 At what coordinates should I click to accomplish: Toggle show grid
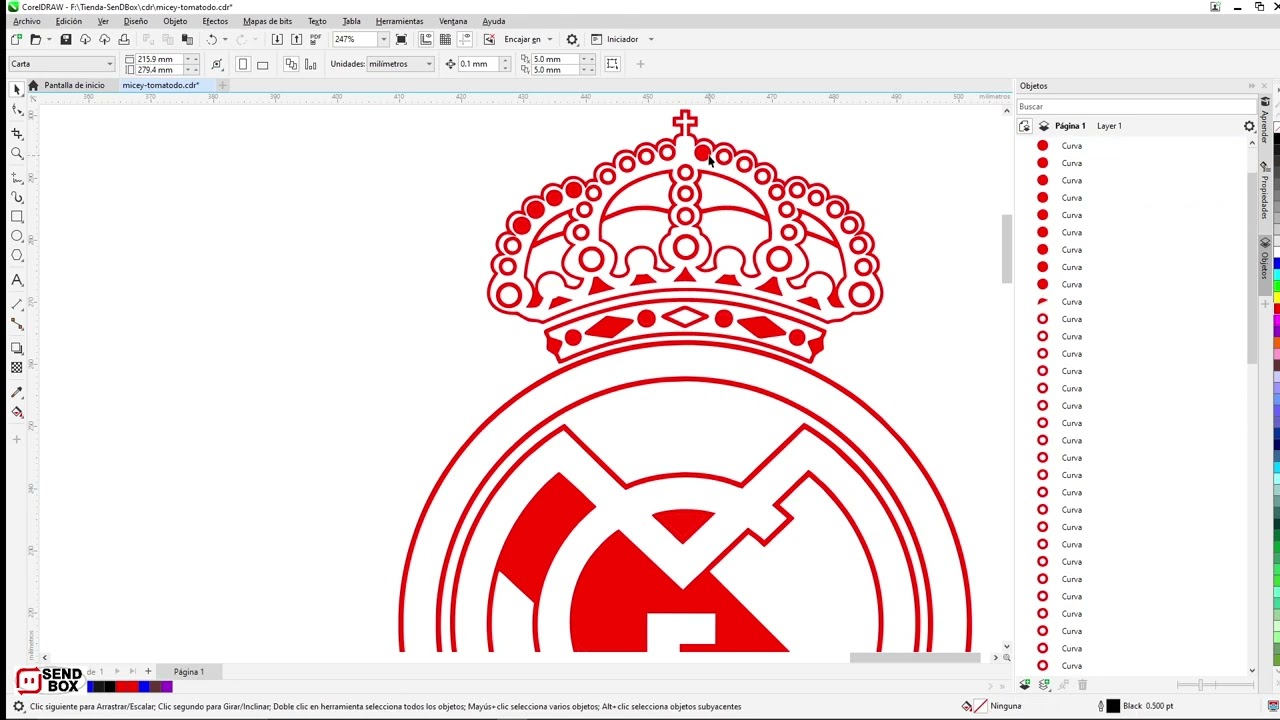pyautogui.click(x=446, y=39)
